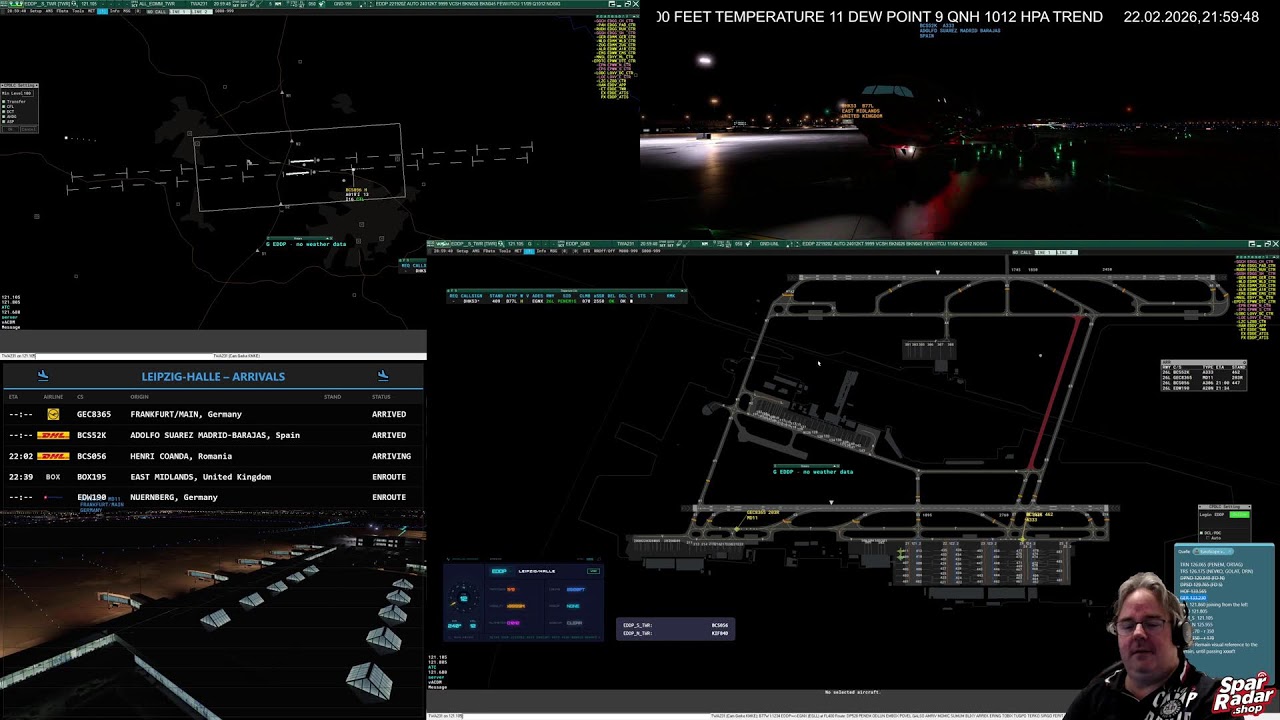This screenshot has height=720, width=1280.
Task: Click EDDP_N_TWR K2F840 entry in tower widget
Action: click(x=675, y=633)
